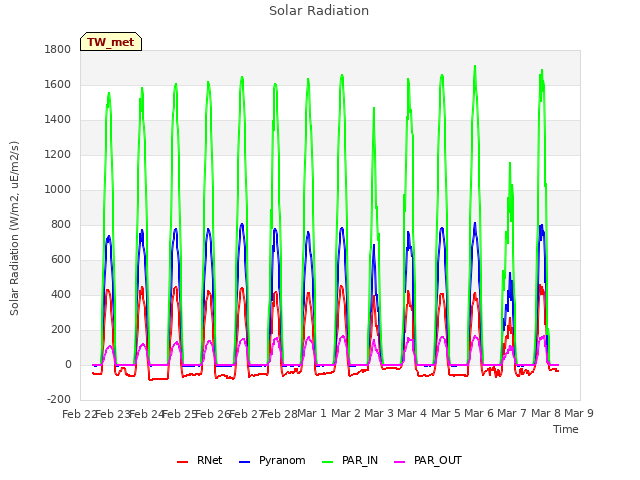Click the Mar 5 x-axis date

click(445, 413)
